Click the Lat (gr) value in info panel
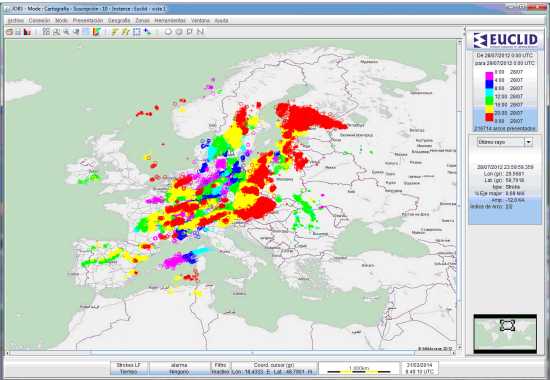550x380 pixels. click(x=515, y=180)
